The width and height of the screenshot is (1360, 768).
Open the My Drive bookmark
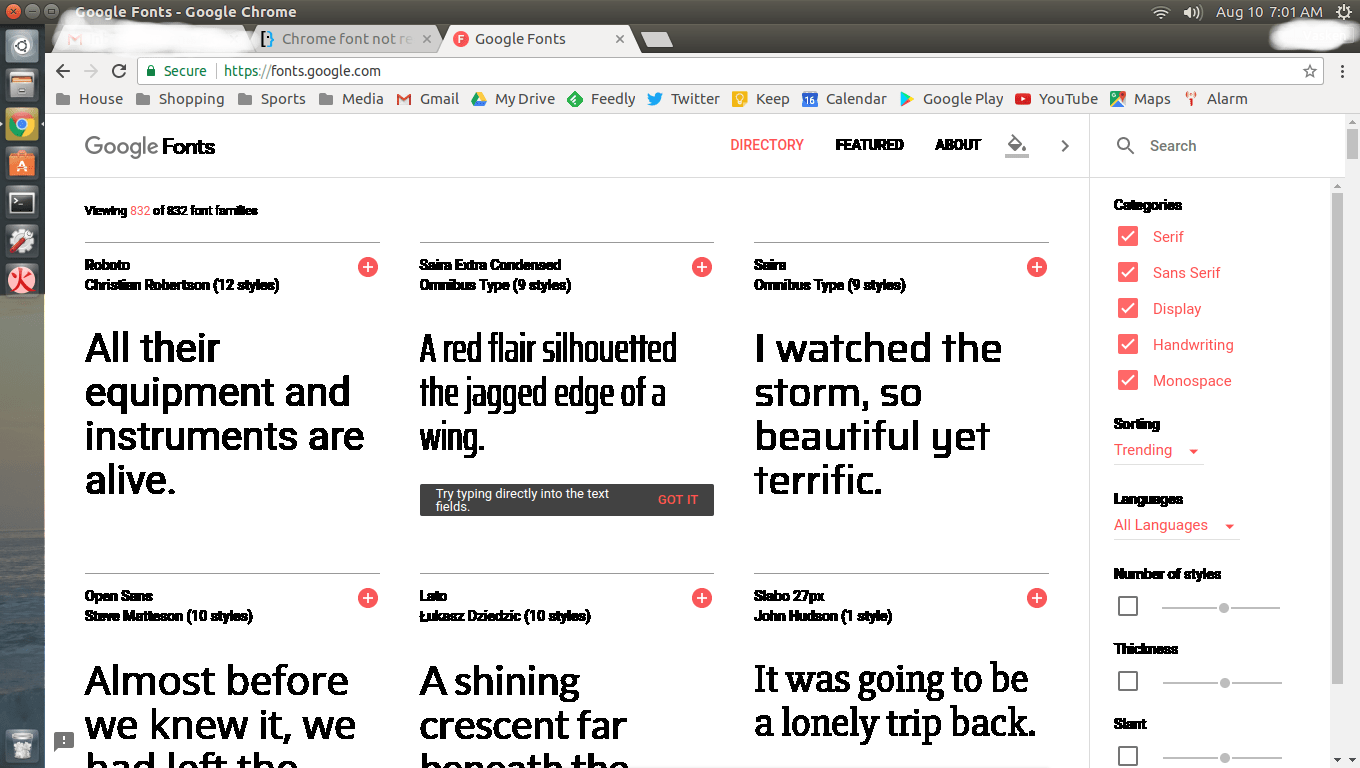pyautogui.click(x=513, y=99)
